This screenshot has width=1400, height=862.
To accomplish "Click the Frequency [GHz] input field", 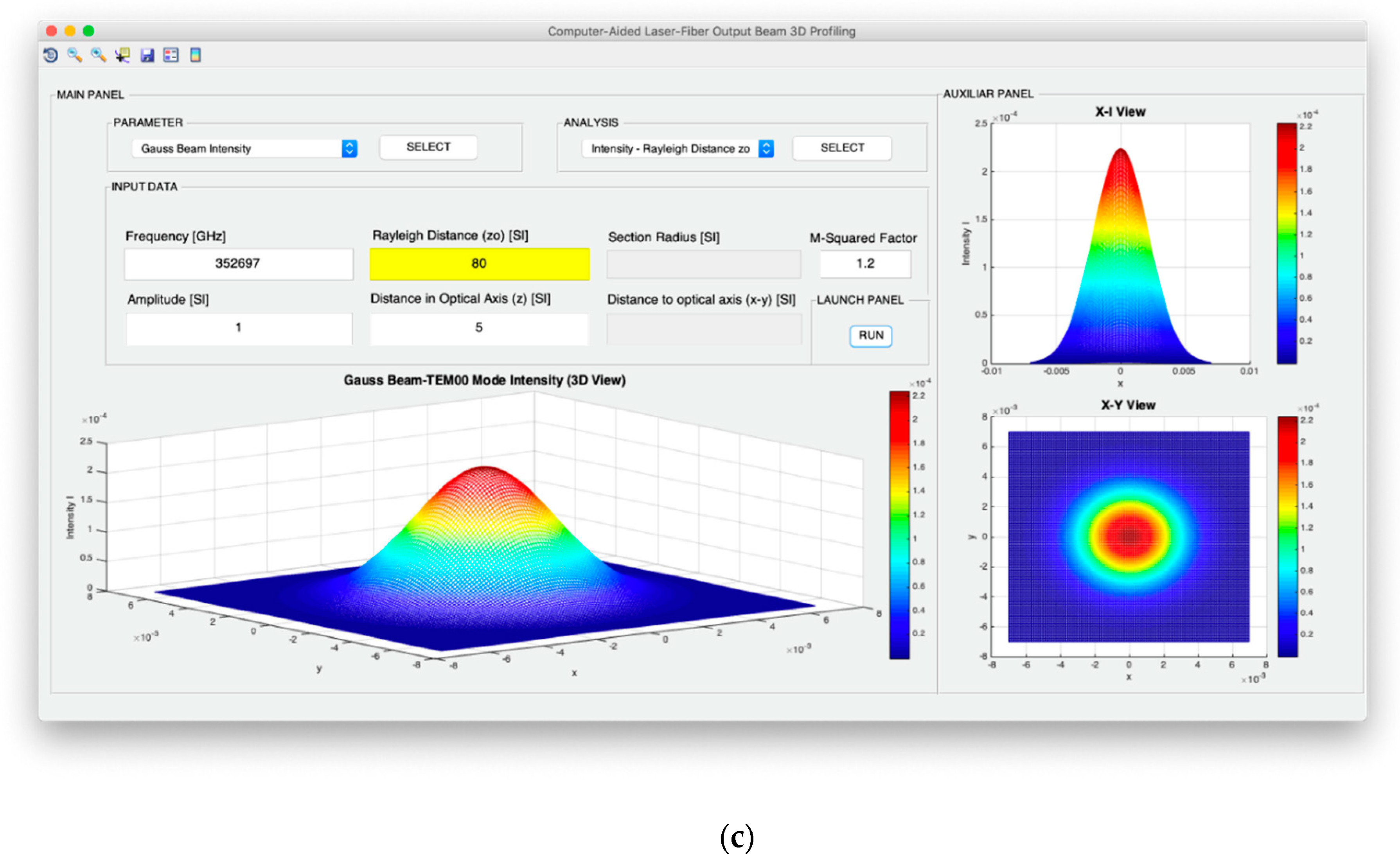I will [238, 263].
